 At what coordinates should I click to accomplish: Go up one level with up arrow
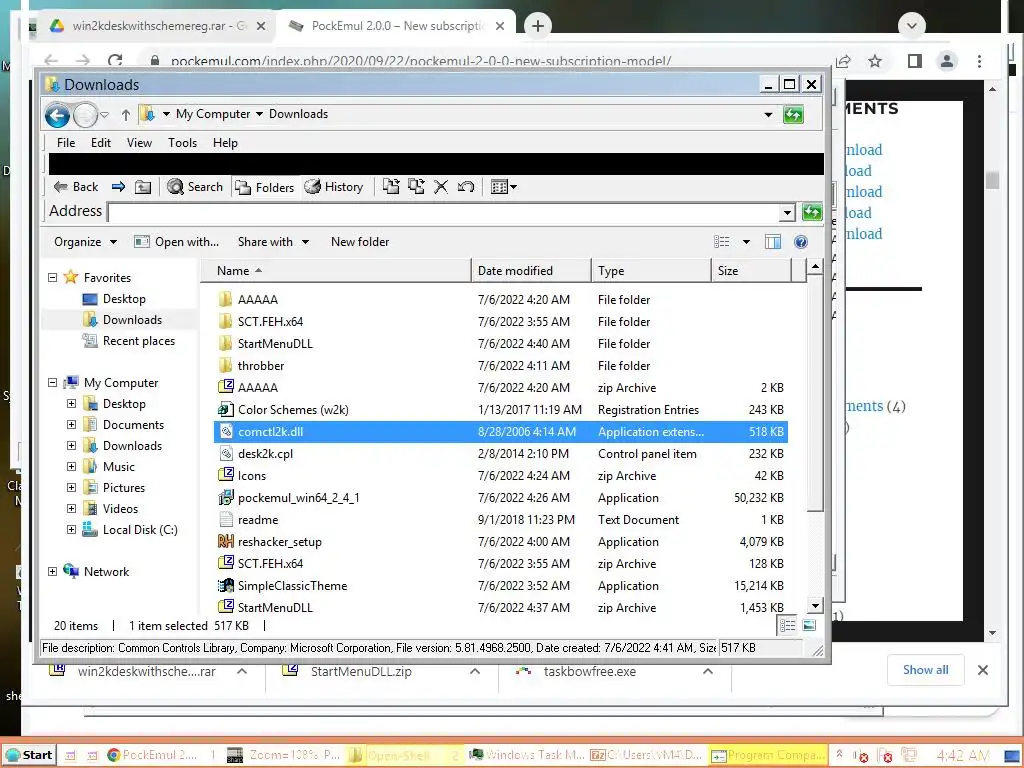(125, 115)
